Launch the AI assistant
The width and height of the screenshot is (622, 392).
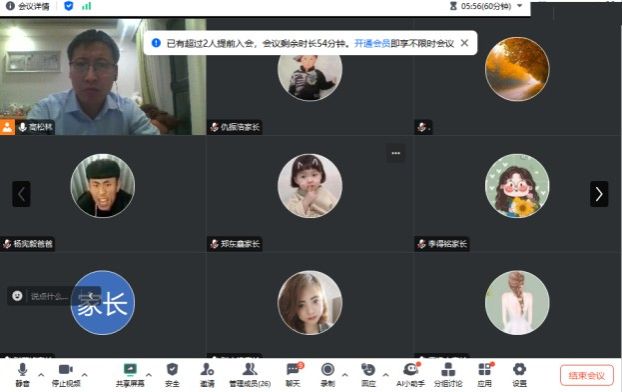411,375
